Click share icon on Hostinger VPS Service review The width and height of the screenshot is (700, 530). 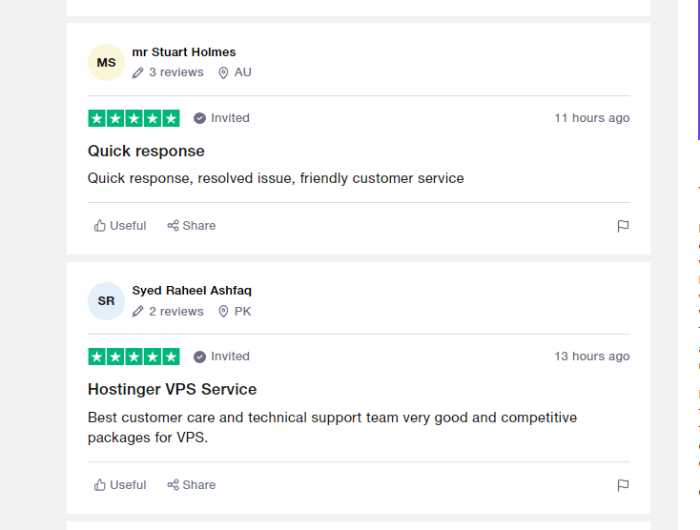coord(173,484)
